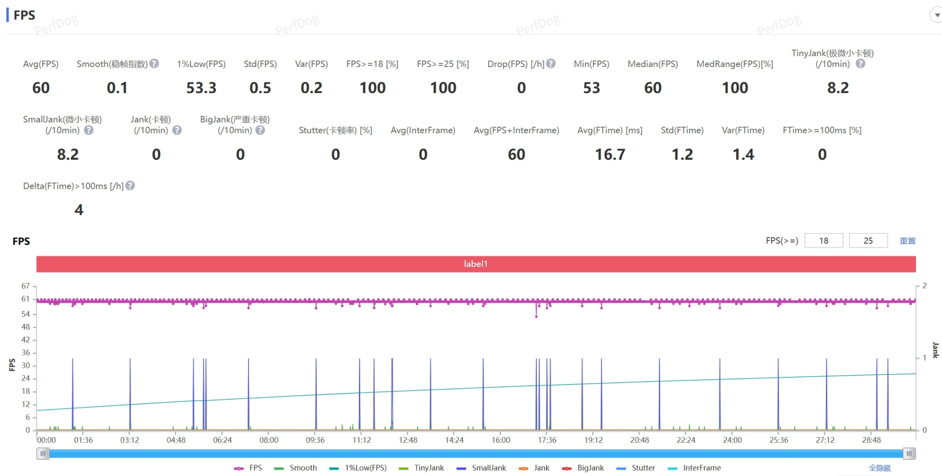Open help icon beside Jank(卡顿) (/10min)
This screenshot has width=942, height=476.
[177, 130]
